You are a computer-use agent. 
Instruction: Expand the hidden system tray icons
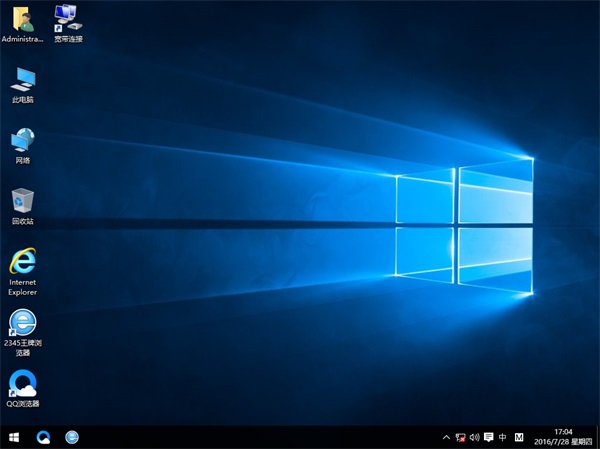coord(446,437)
